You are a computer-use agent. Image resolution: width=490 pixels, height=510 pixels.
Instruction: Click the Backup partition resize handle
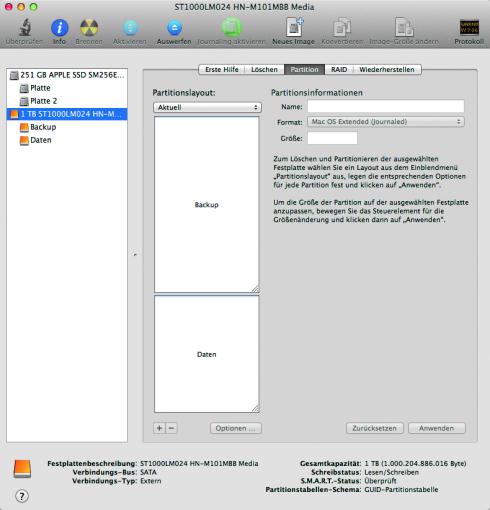tap(255, 289)
